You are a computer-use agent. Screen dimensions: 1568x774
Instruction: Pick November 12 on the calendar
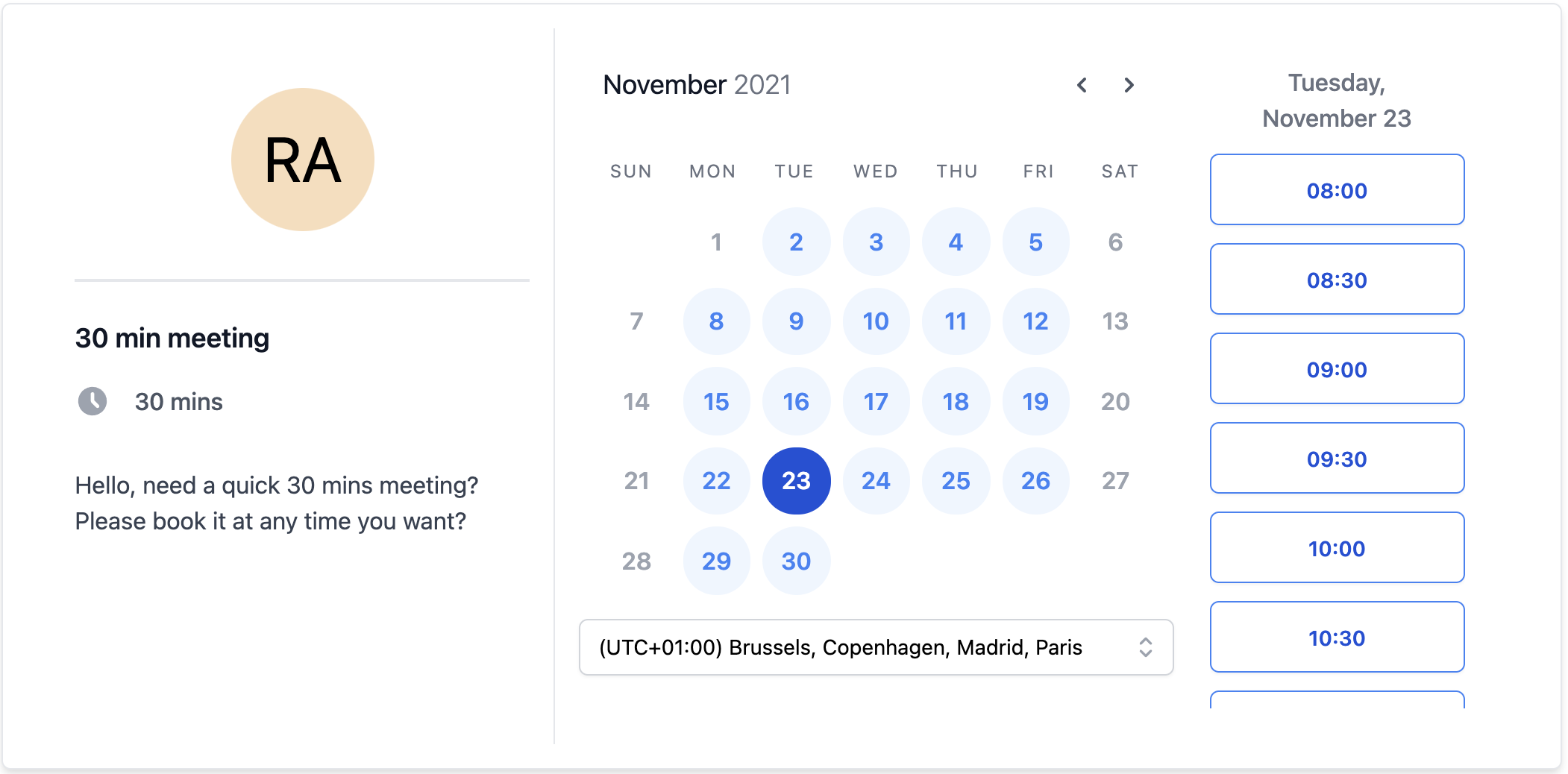(x=1035, y=321)
